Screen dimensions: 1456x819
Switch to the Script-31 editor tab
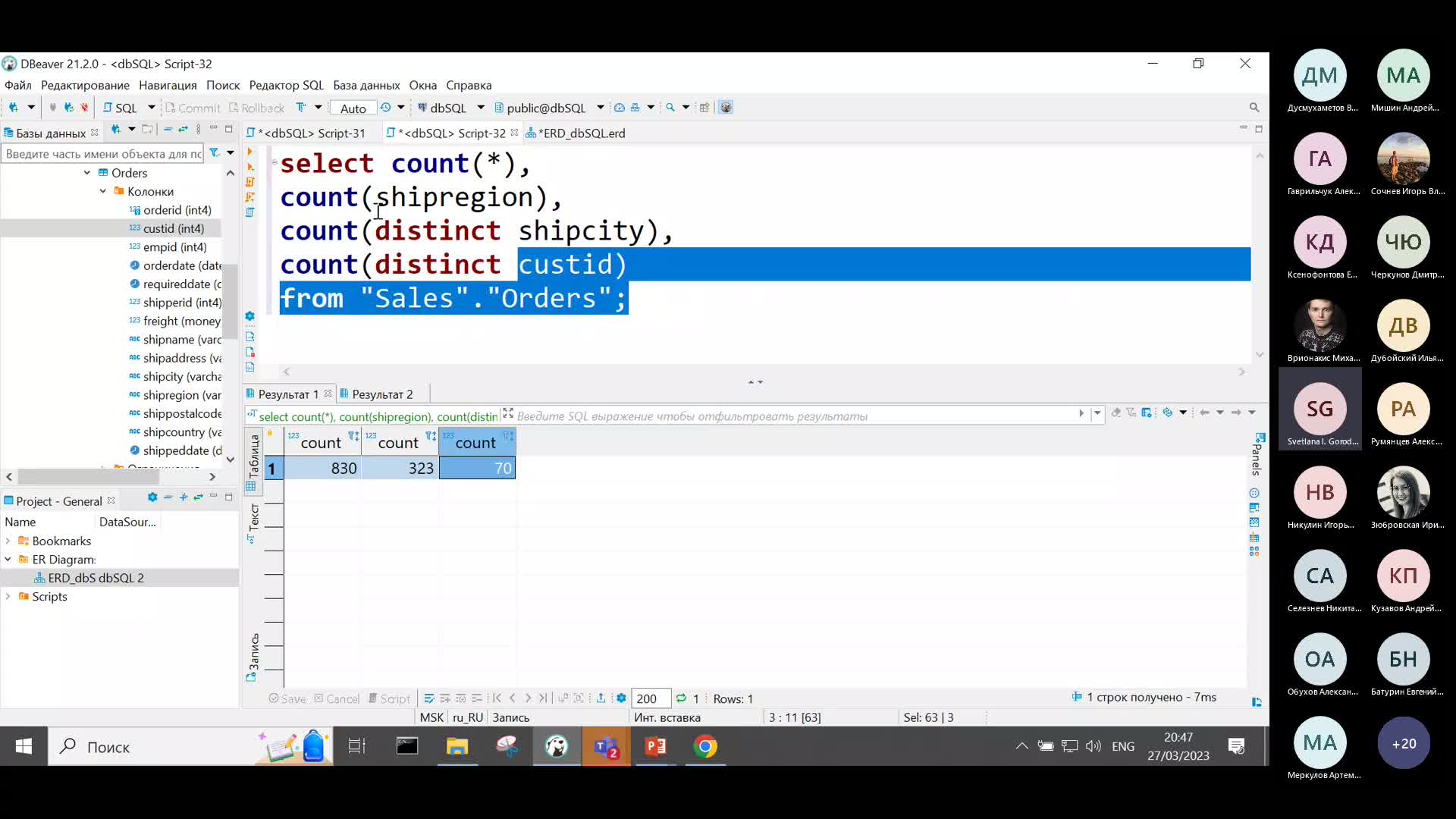tap(306, 133)
